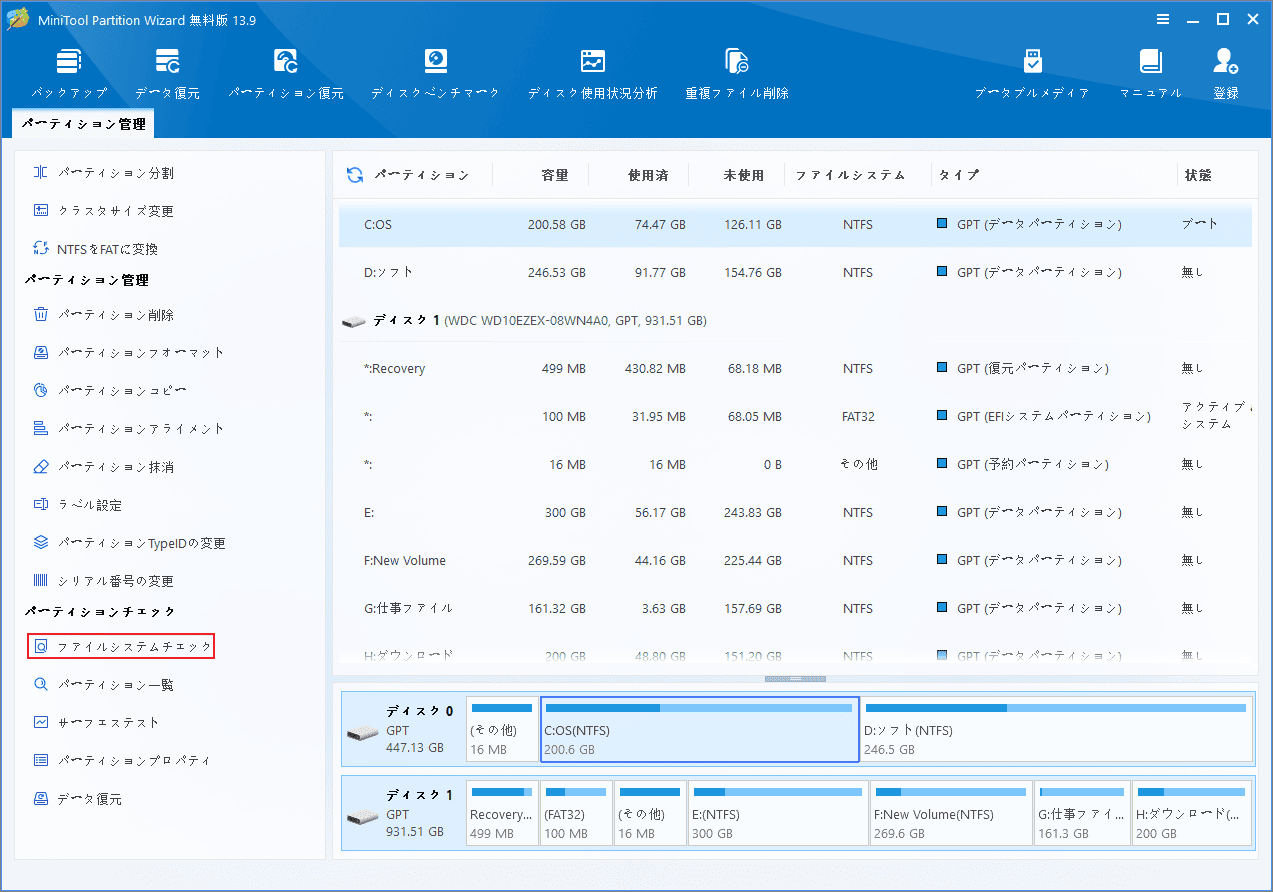This screenshot has height=892, width=1273.
Task: Select the E: partition row
Action: point(795,512)
